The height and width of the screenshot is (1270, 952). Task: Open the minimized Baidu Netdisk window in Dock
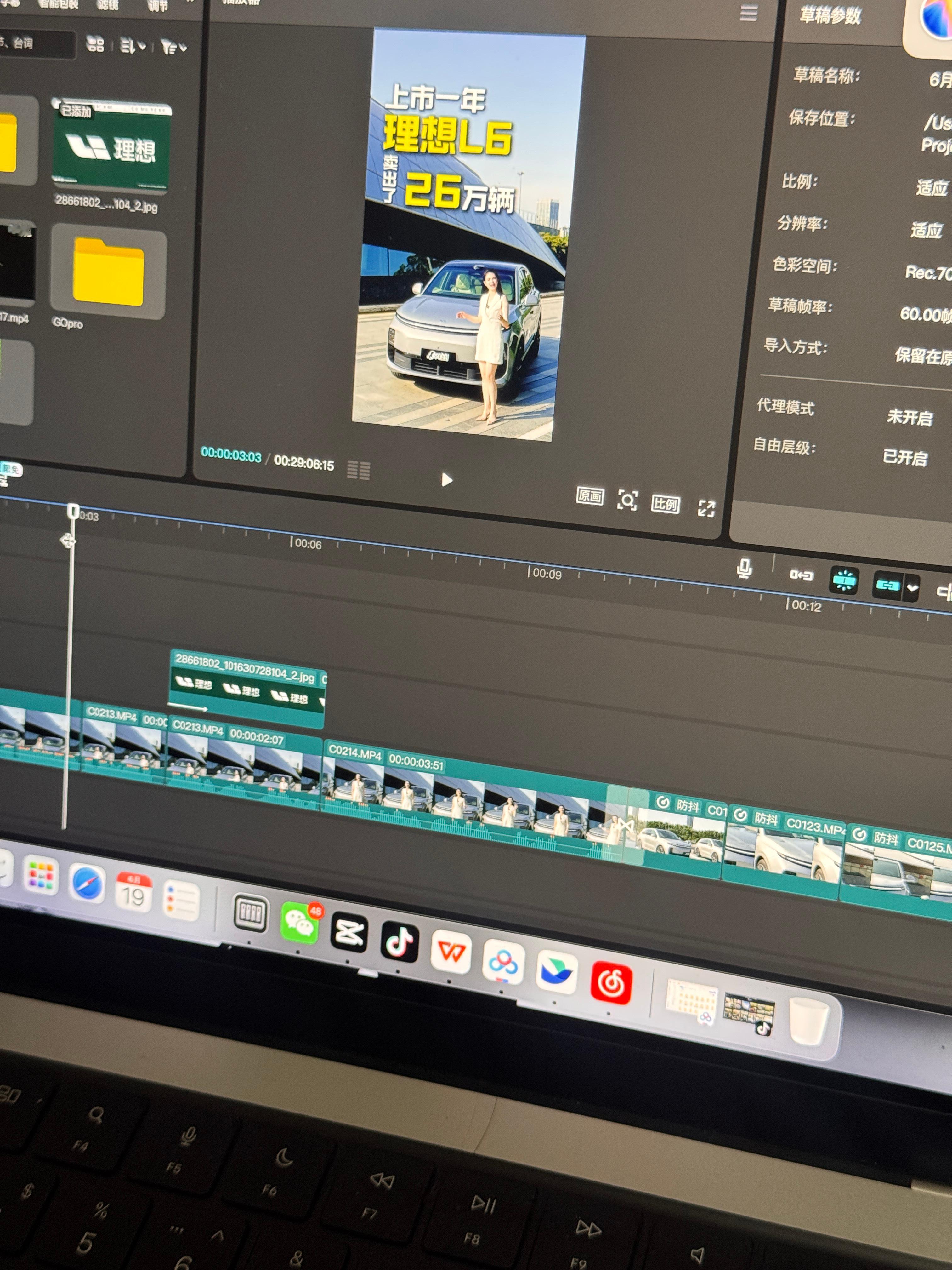point(691,1003)
